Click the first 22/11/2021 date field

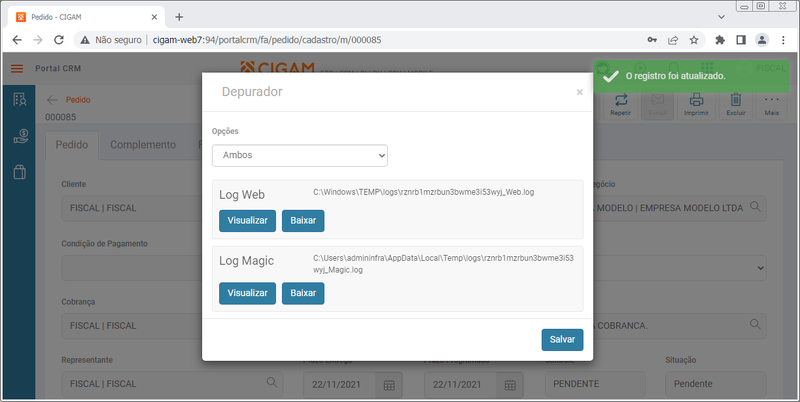(340, 385)
